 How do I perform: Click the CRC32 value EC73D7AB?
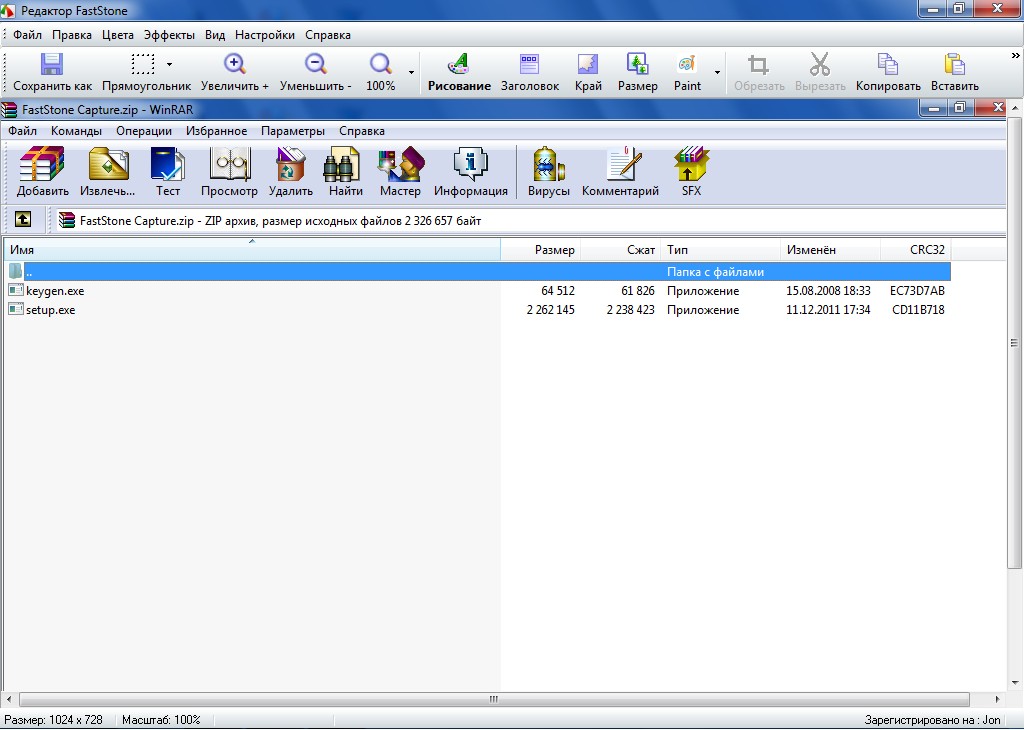[x=917, y=291]
